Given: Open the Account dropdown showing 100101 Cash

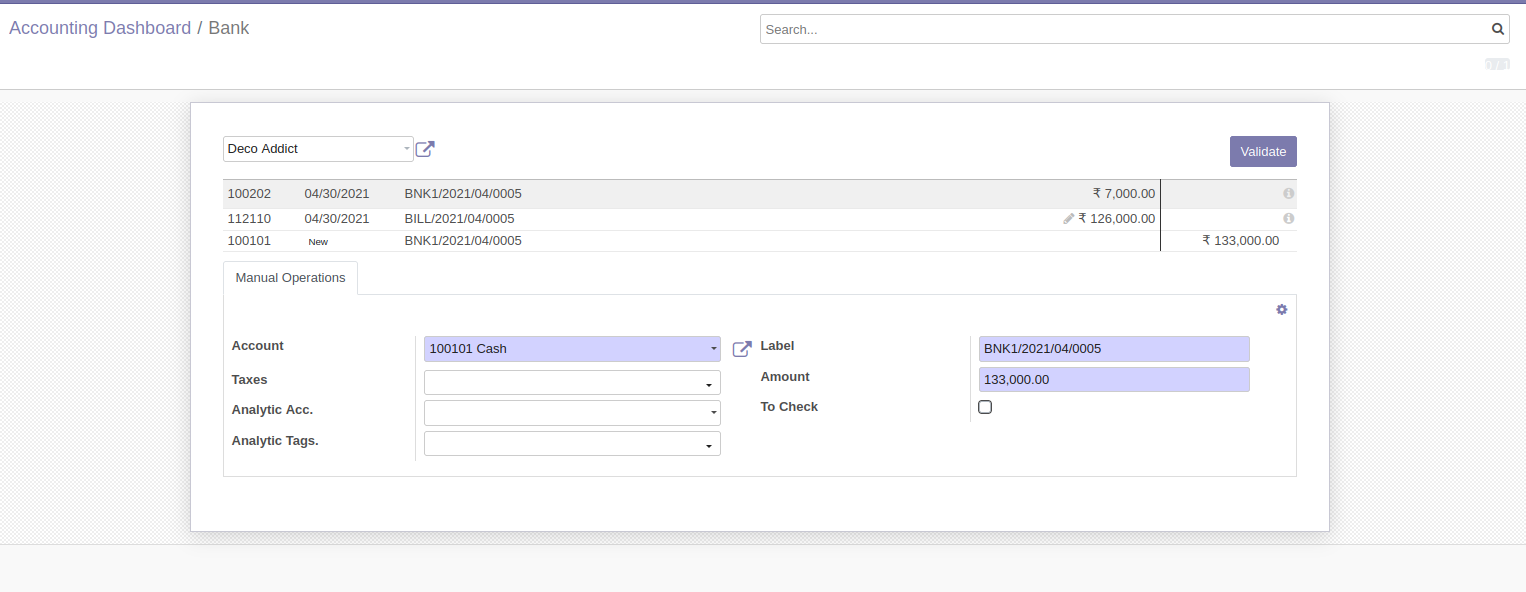Looking at the screenshot, I should pos(713,349).
